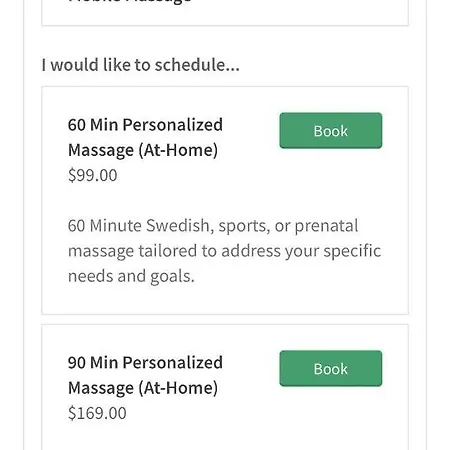This screenshot has height=450, width=450.
Task: Click the "I would like to schedule..." heading
Action: click(141, 65)
